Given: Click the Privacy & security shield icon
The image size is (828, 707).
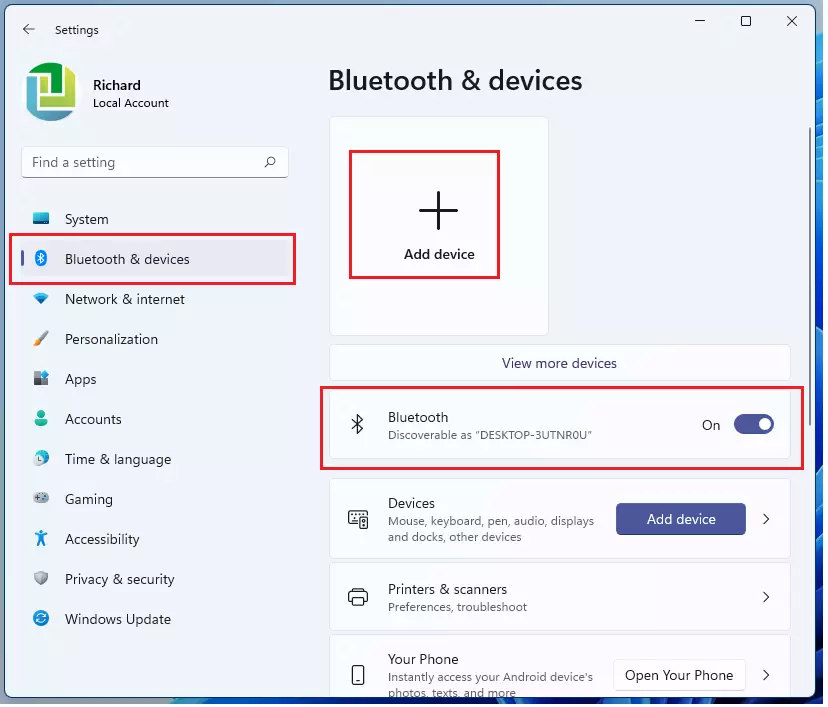Looking at the screenshot, I should (x=41, y=580).
